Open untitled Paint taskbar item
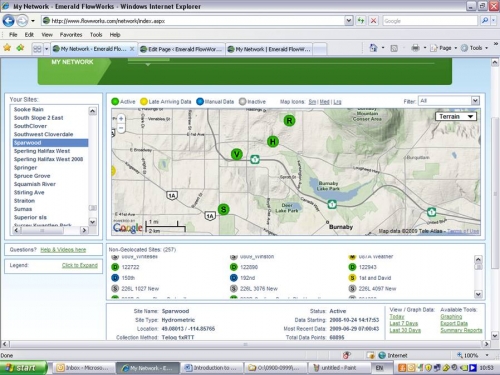Viewport: 500px width, 375px height. tap(339, 368)
